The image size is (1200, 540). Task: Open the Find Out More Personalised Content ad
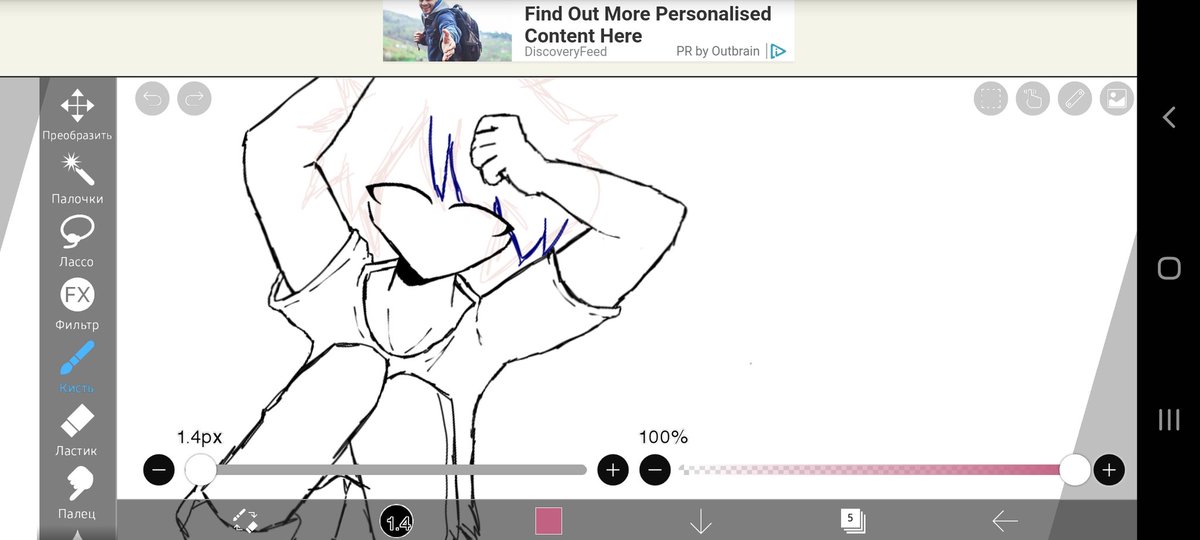click(x=648, y=25)
